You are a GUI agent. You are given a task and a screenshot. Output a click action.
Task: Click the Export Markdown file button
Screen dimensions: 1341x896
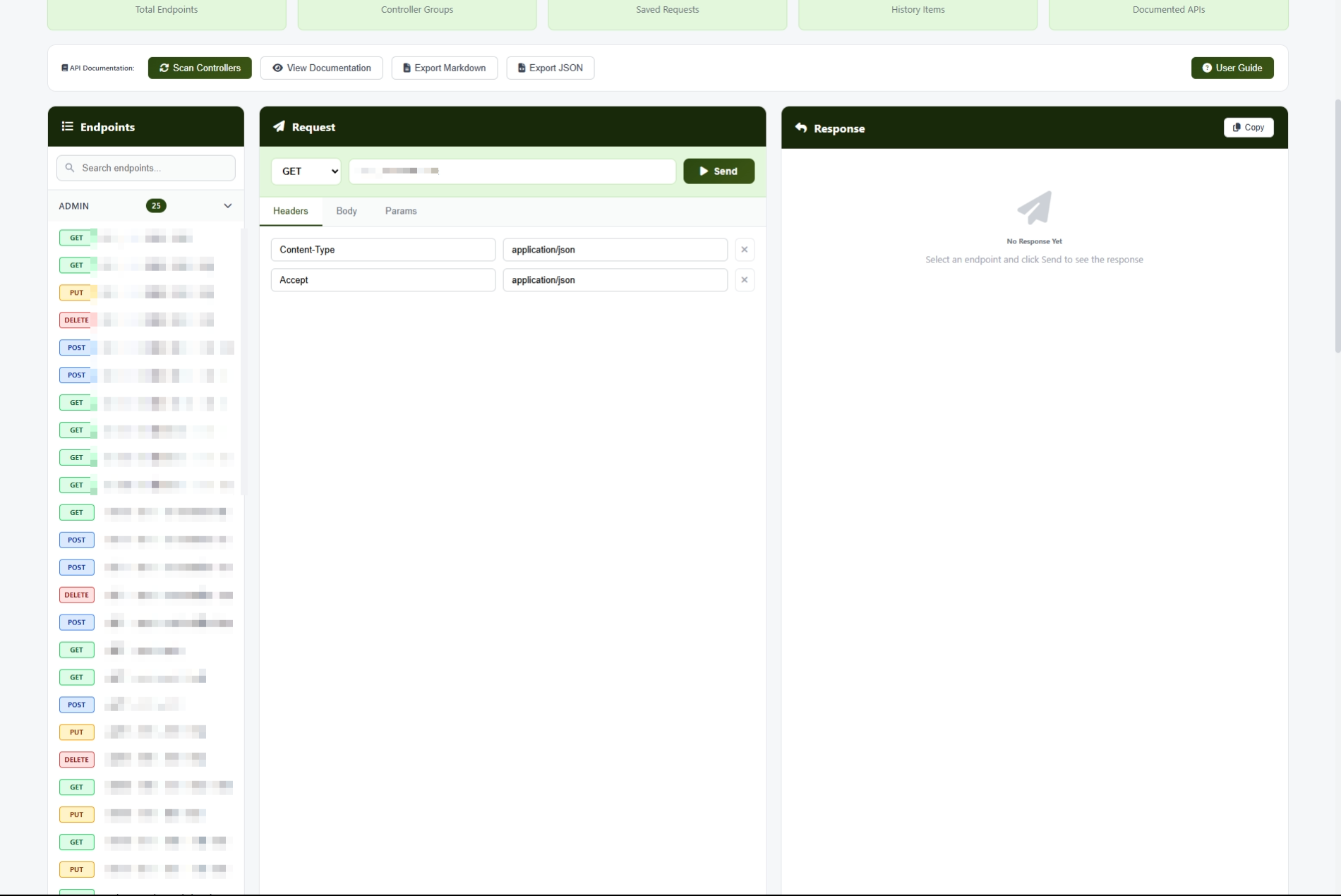444,68
